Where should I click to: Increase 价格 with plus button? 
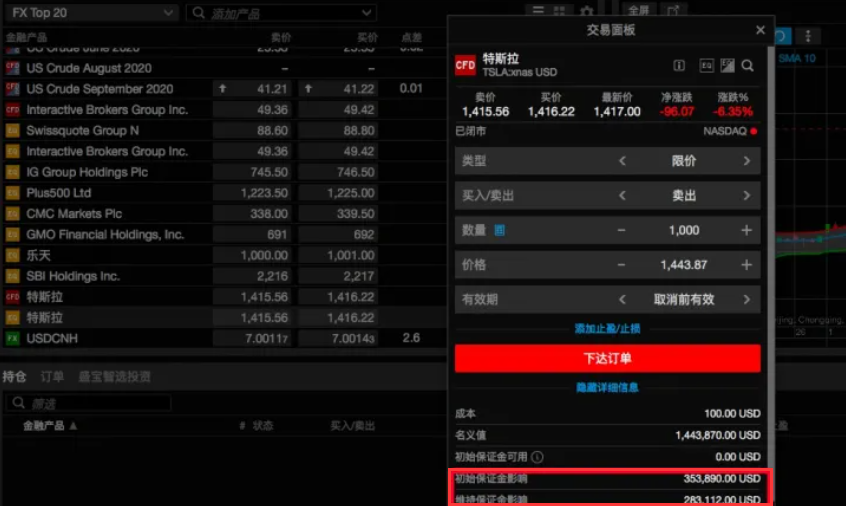(747, 265)
